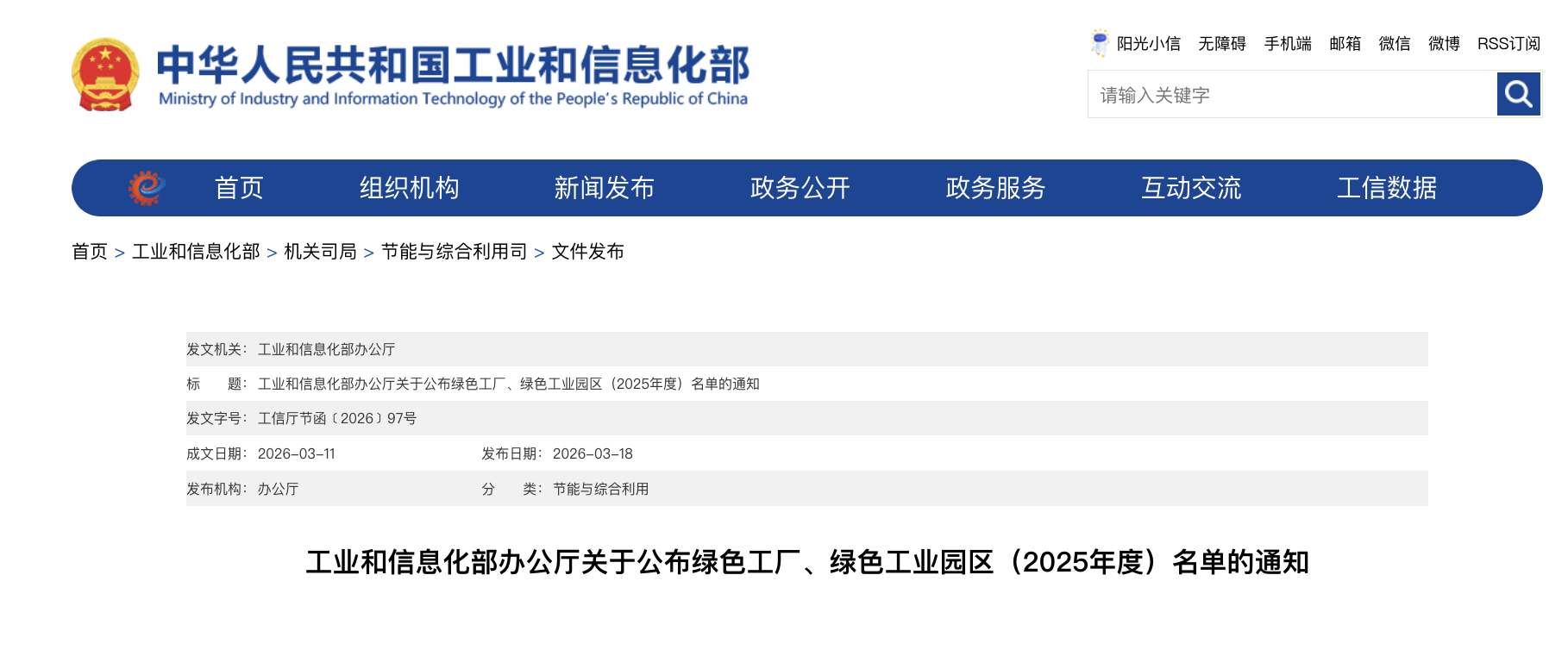
Task: Go to 新闻发布 section
Action: [604, 188]
